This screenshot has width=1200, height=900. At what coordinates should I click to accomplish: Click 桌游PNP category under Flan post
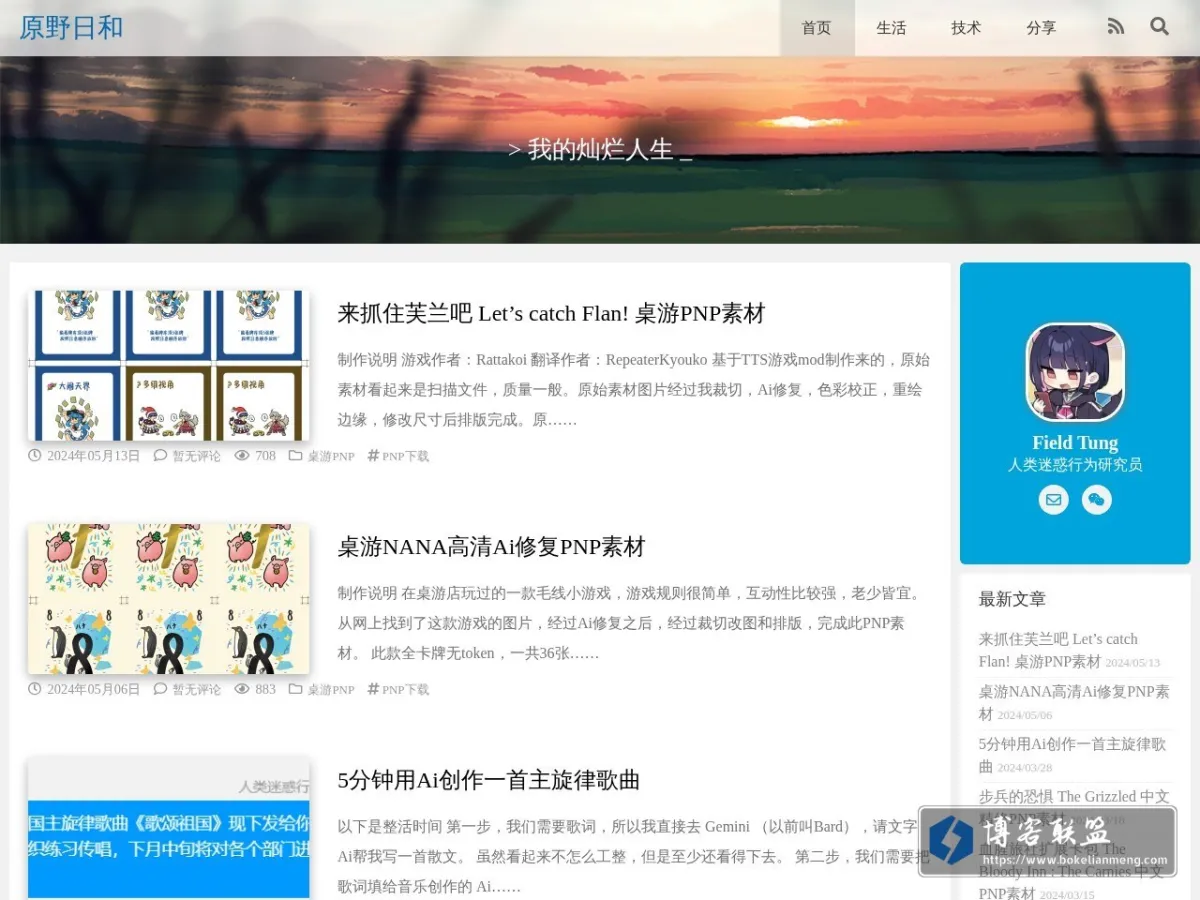click(330, 456)
